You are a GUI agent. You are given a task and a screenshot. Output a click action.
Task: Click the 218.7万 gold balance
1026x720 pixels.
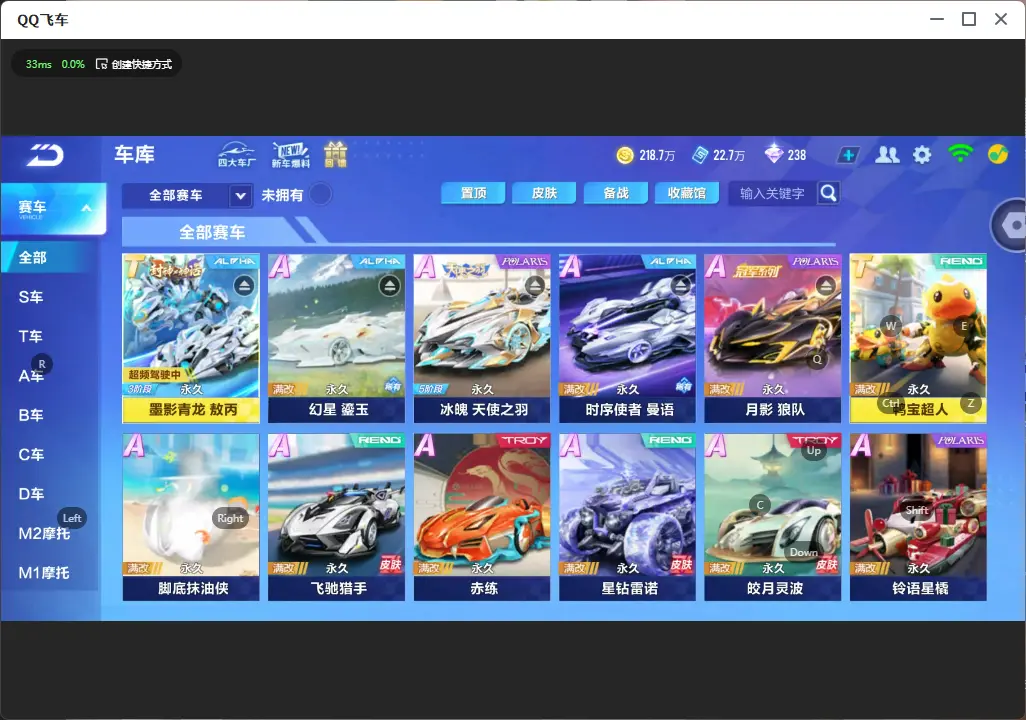(657, 155)
